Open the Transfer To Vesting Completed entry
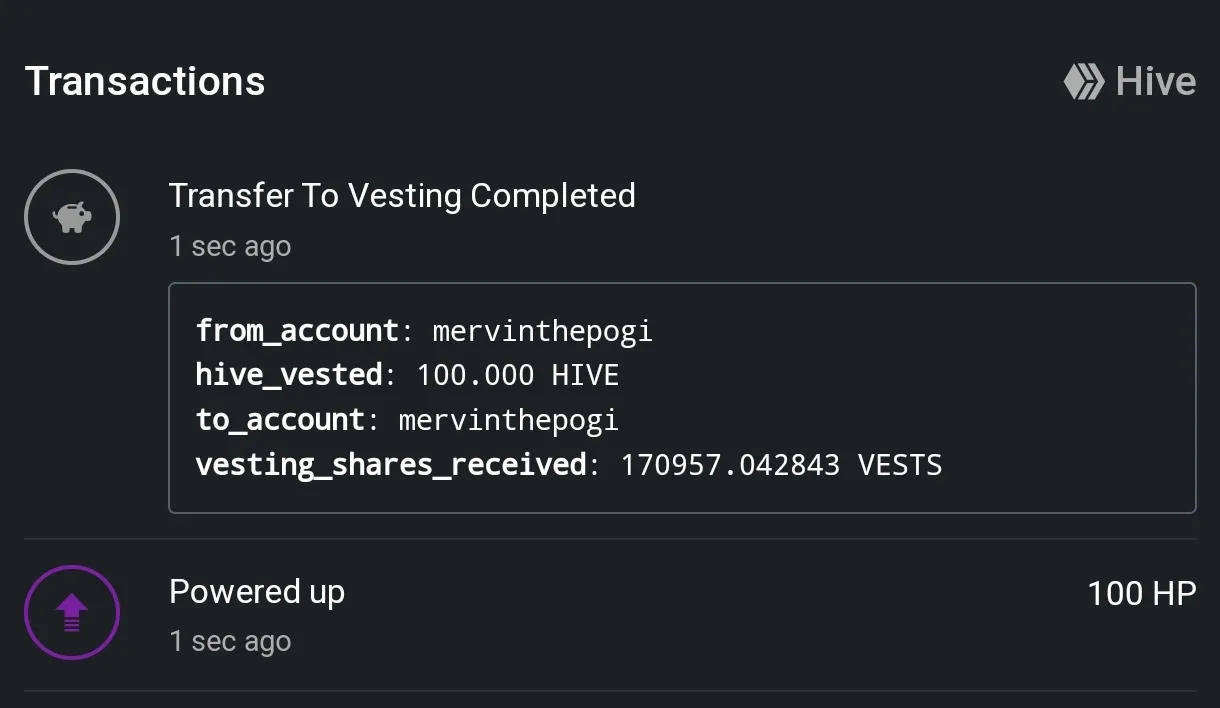The image size is (1220, 708). click(x=402, y=195)
